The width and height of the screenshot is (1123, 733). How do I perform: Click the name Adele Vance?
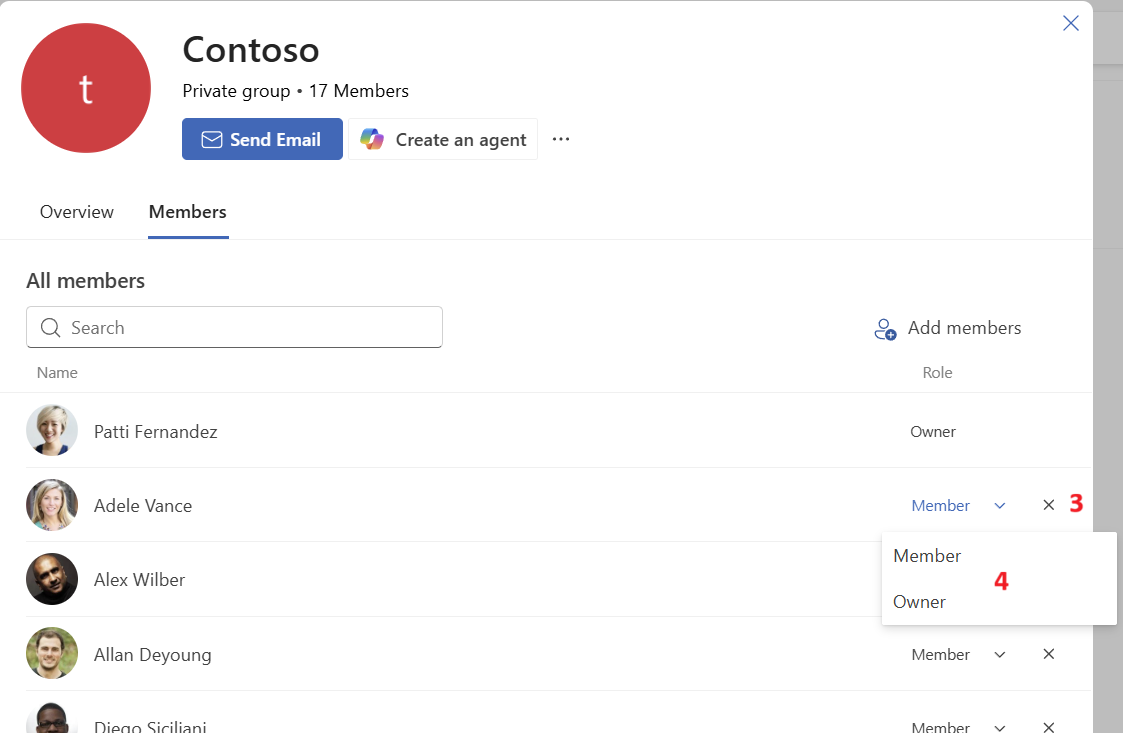point(143,506)
